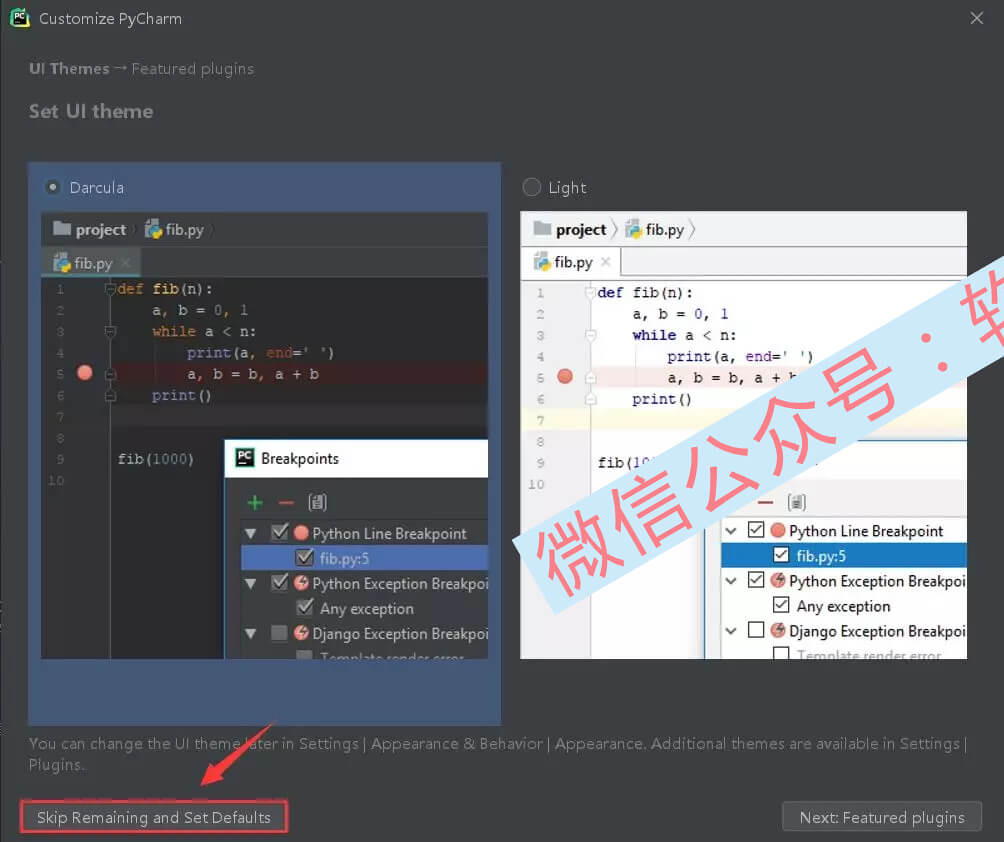Viewport: 1004px width, 842px height.
Task: Click red breakpoint dot in Light preview gutter
Action: pyautogui.click(x=565, y=376)
